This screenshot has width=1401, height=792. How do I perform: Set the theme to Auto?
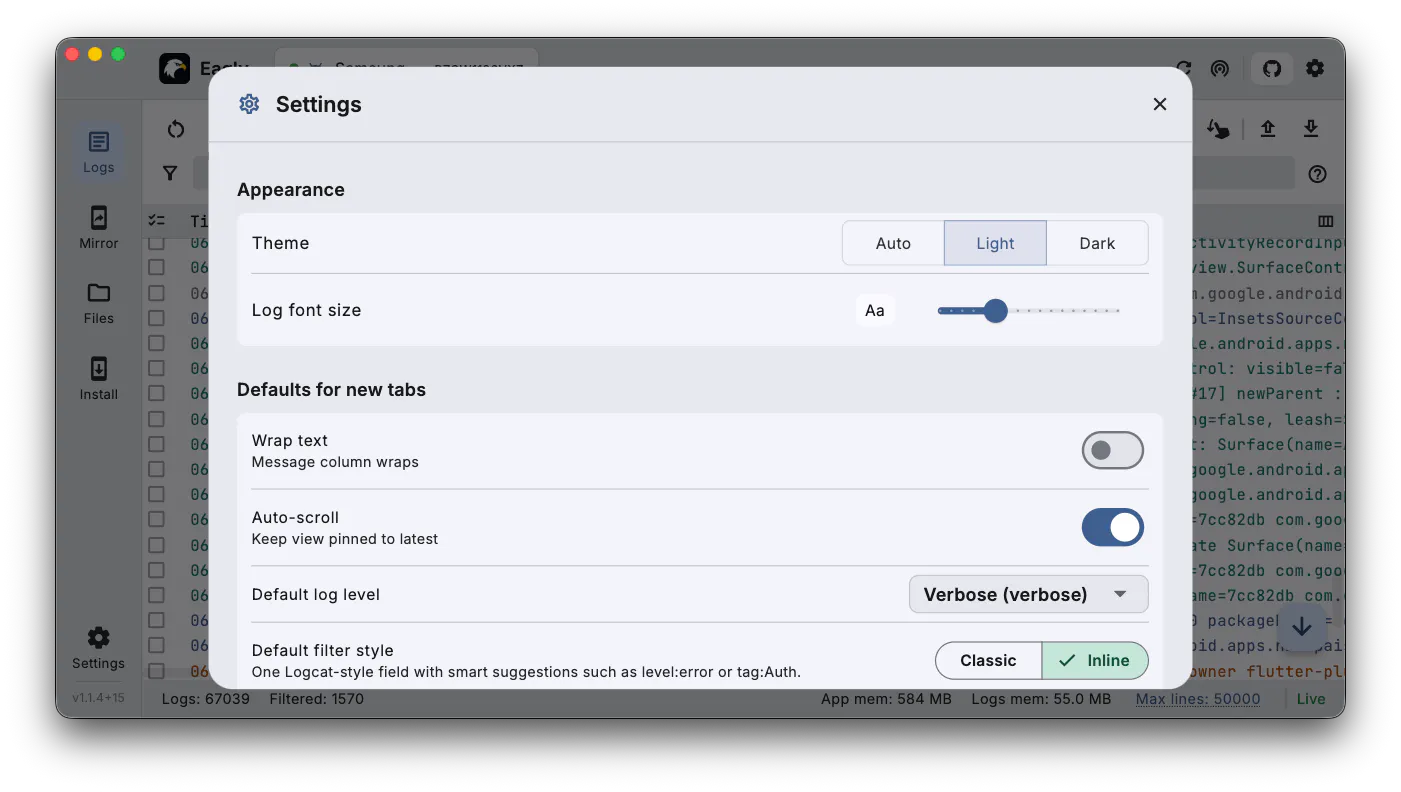click(893, 243)
